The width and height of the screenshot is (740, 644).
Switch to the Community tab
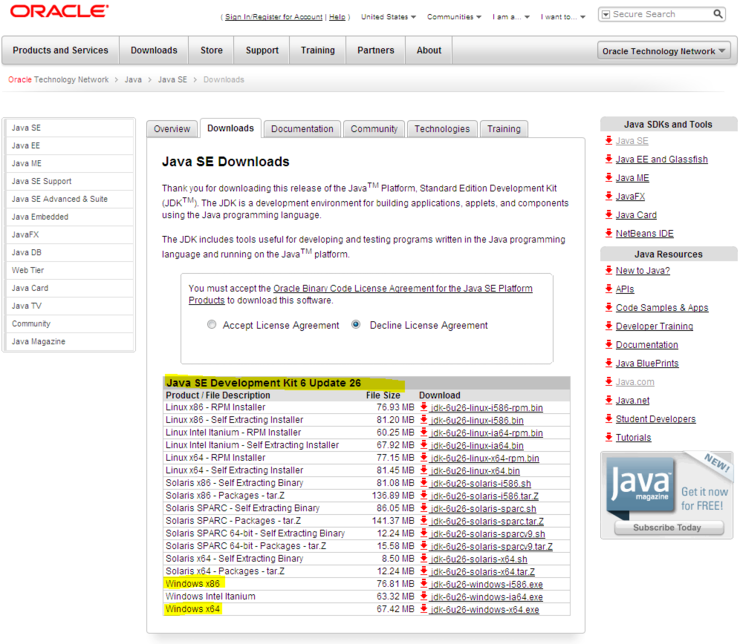click(374, 129)
